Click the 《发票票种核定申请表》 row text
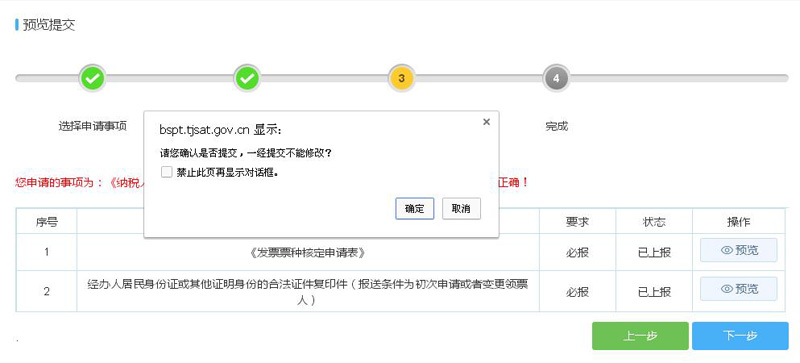 coord(308,253)
